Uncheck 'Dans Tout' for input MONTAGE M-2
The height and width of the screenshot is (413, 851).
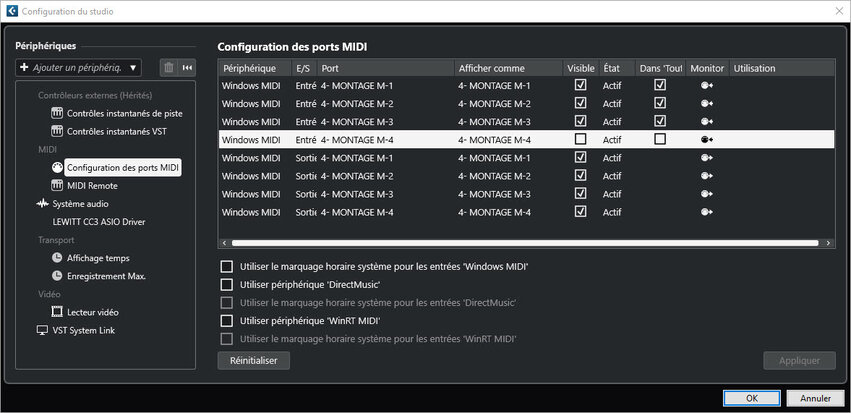tap(659, 104)
